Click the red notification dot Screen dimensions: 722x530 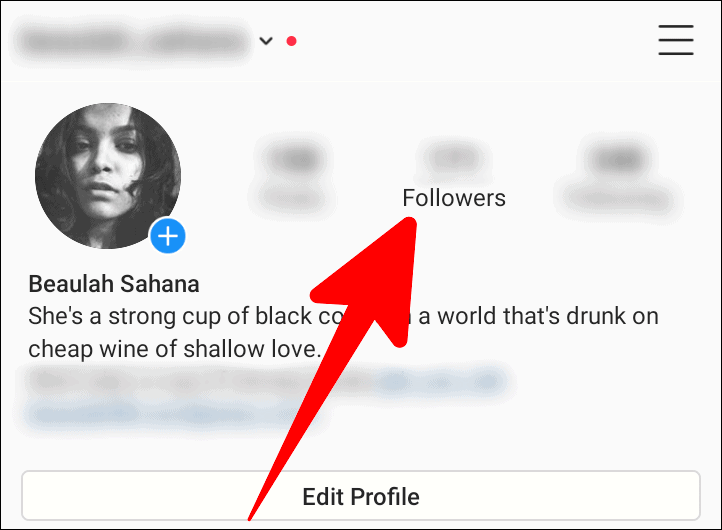(291, 41)
